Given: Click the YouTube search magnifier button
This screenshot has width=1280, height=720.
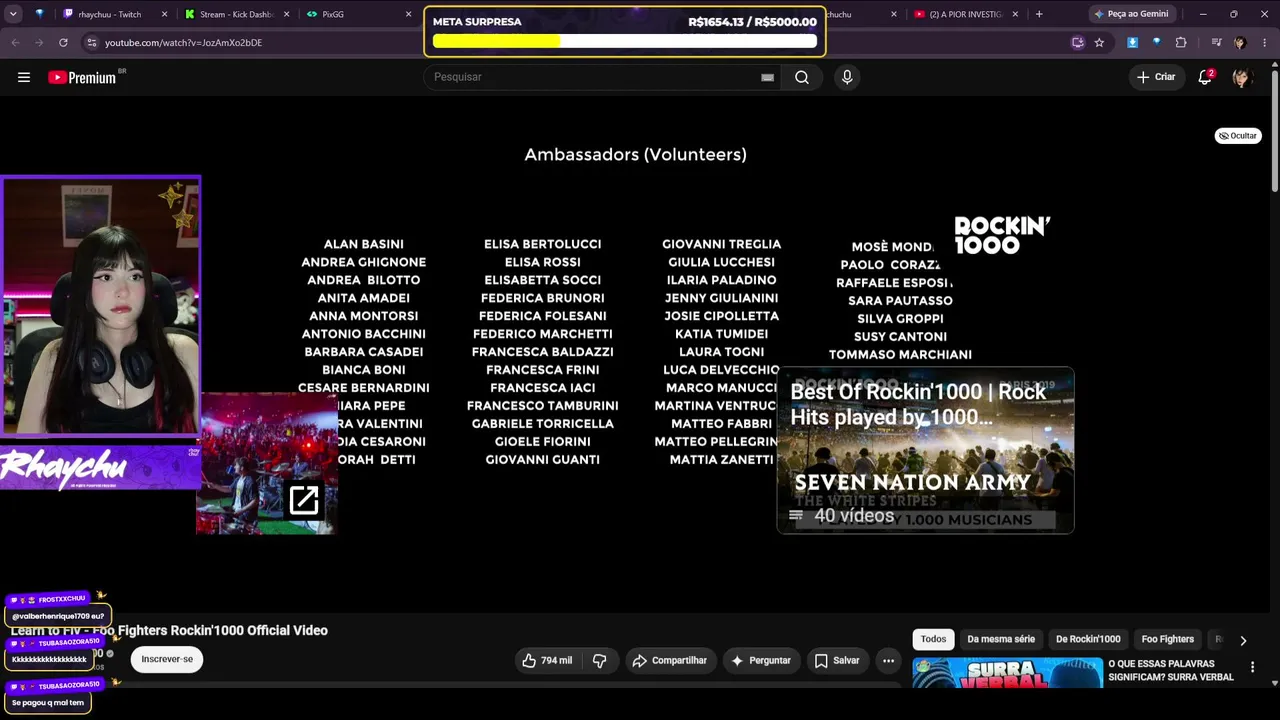Looking at the screenshot, I should coord(802,77).
